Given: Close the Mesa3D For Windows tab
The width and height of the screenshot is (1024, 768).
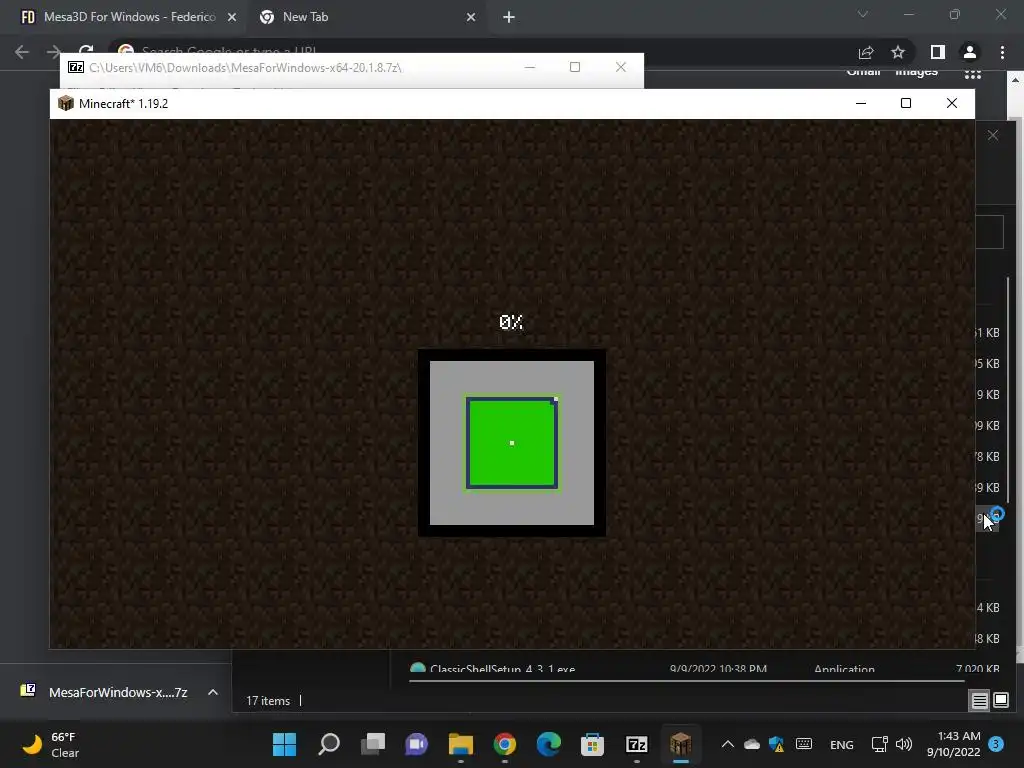Looking at the screenshot, I should pyautogui.click(x=232, y=18).
